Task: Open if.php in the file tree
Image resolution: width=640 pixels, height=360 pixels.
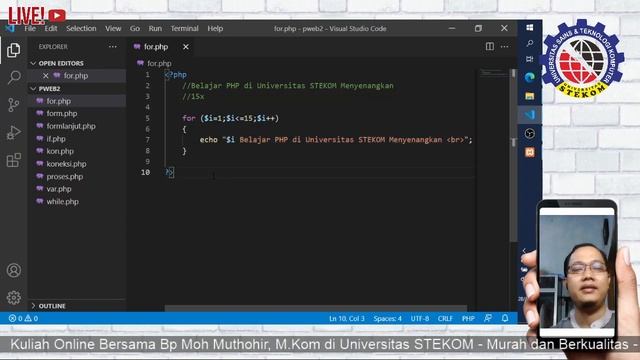Action: point(77,139)
